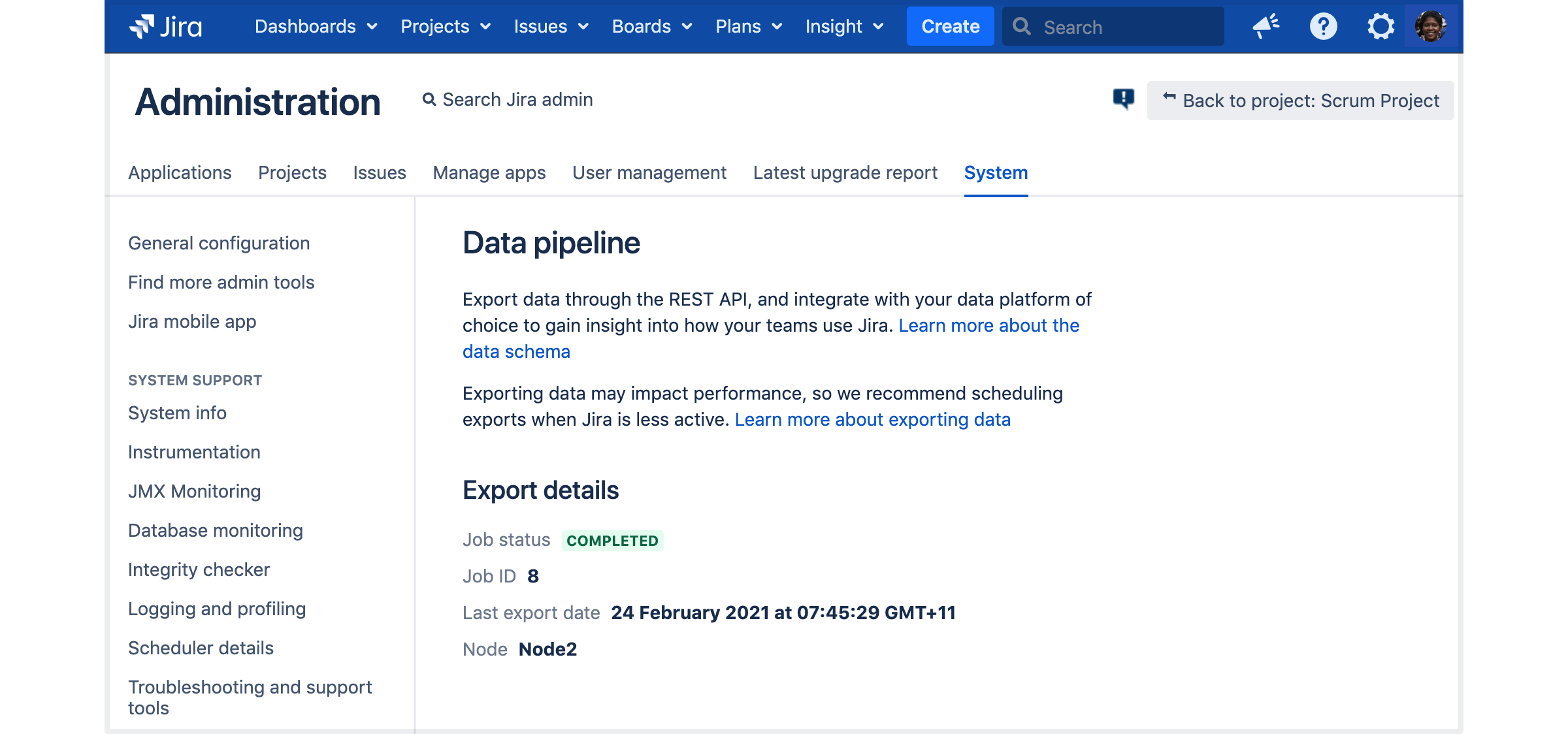Screen dimensions: 1568x734
Task: Open the Latest upgrade report tab
Action: pyautogui.click(x=845, y=172)
